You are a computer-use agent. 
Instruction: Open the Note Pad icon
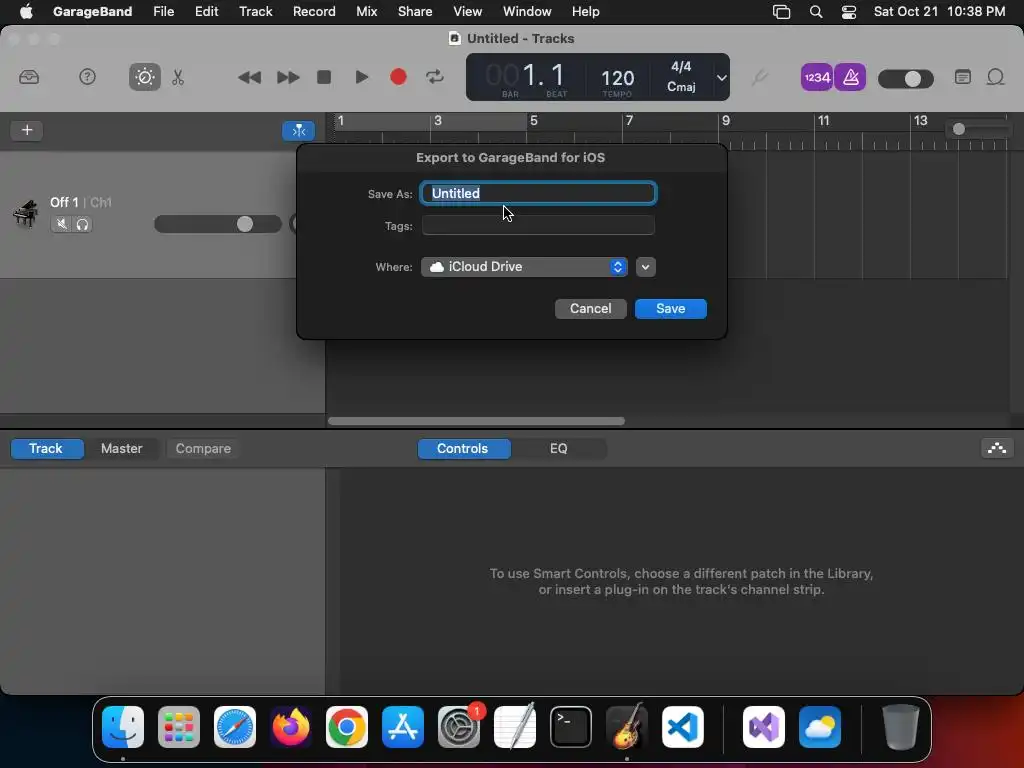[x=963, y=77]
